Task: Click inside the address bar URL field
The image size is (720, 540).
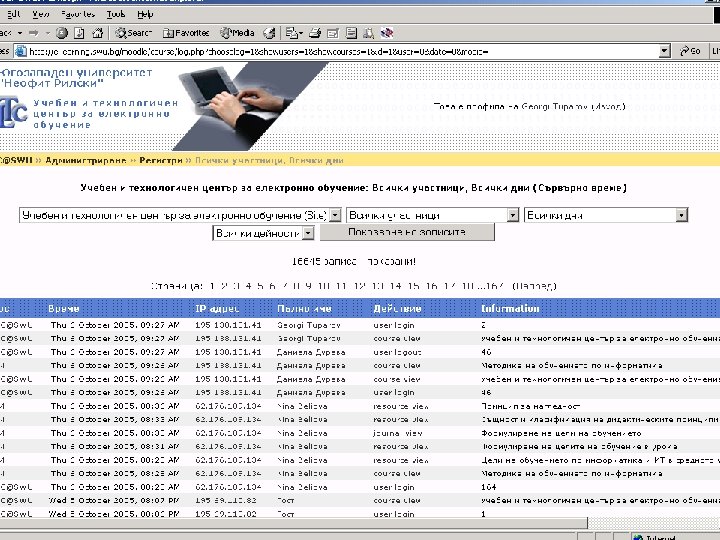Action: [342, 51]
